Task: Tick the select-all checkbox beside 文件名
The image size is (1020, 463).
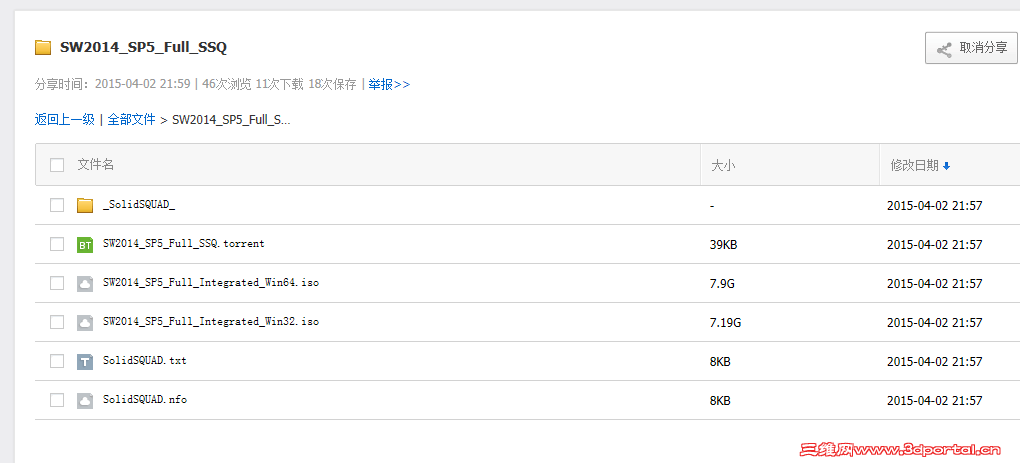Action: tap(57, 165)
